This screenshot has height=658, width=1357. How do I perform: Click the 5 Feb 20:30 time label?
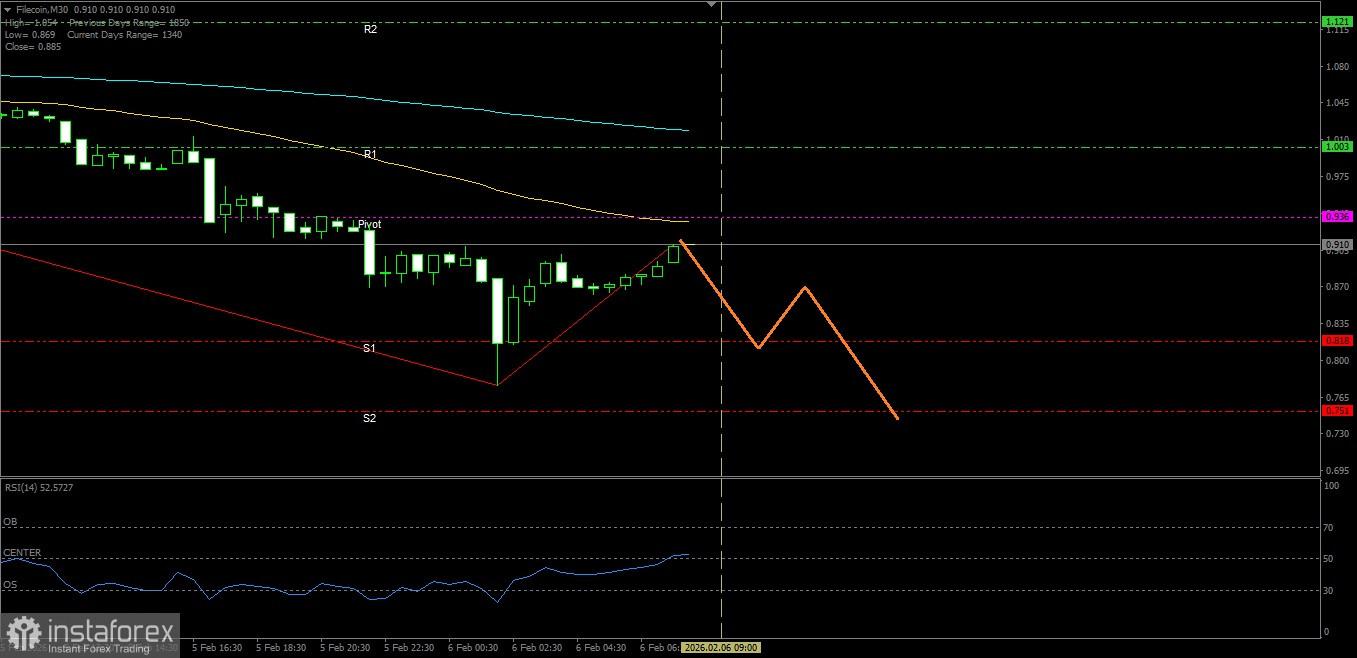coord(346,648)
